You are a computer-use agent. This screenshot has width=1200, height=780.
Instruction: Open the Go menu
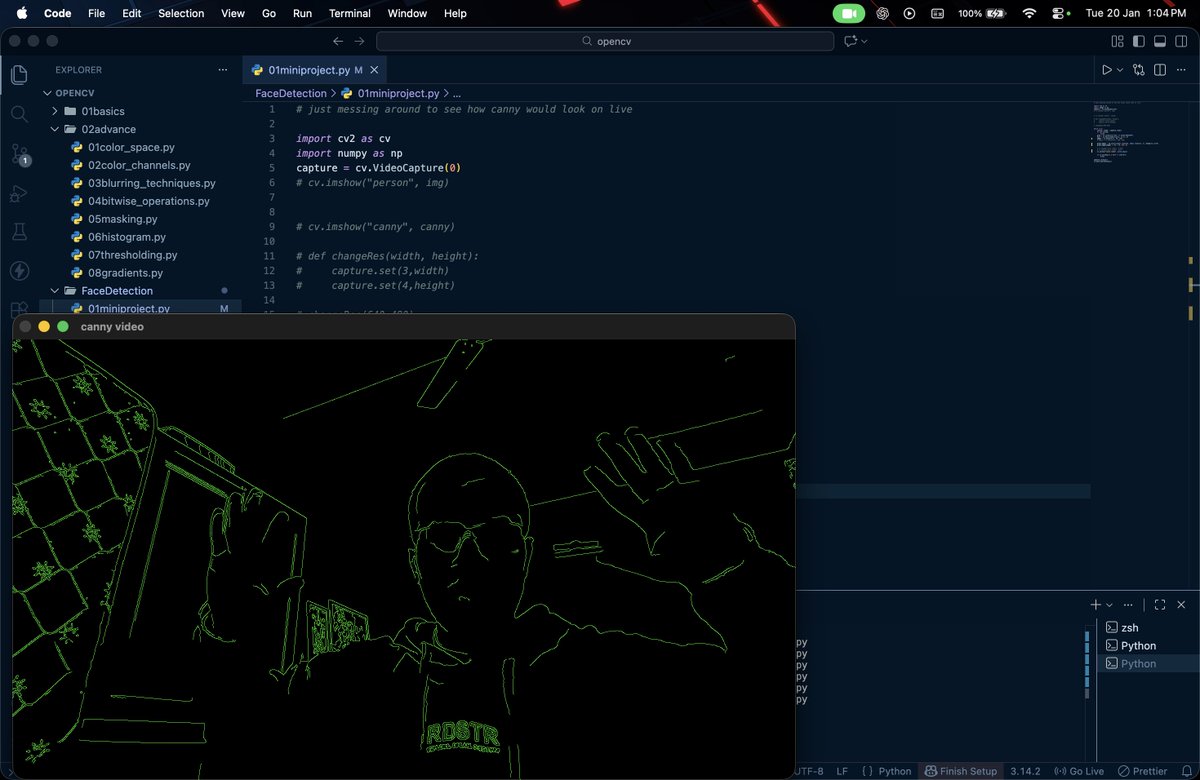[x=269, y=13]
